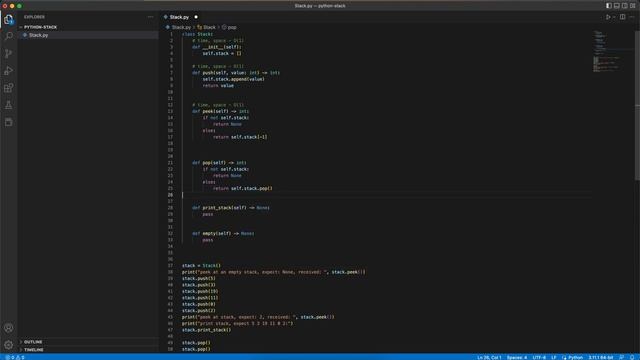Open the Customize Layout icon
This screenshot has width=640, height=360.
[633, 6]
